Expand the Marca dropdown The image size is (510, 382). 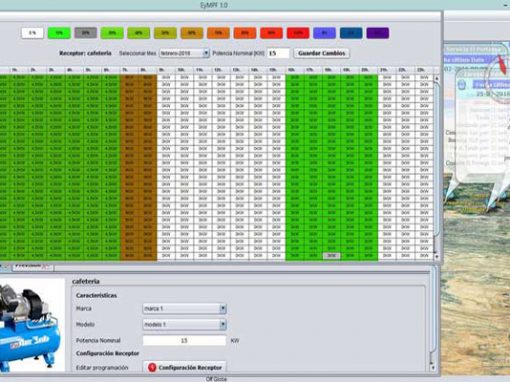click(x=184, y=309)
